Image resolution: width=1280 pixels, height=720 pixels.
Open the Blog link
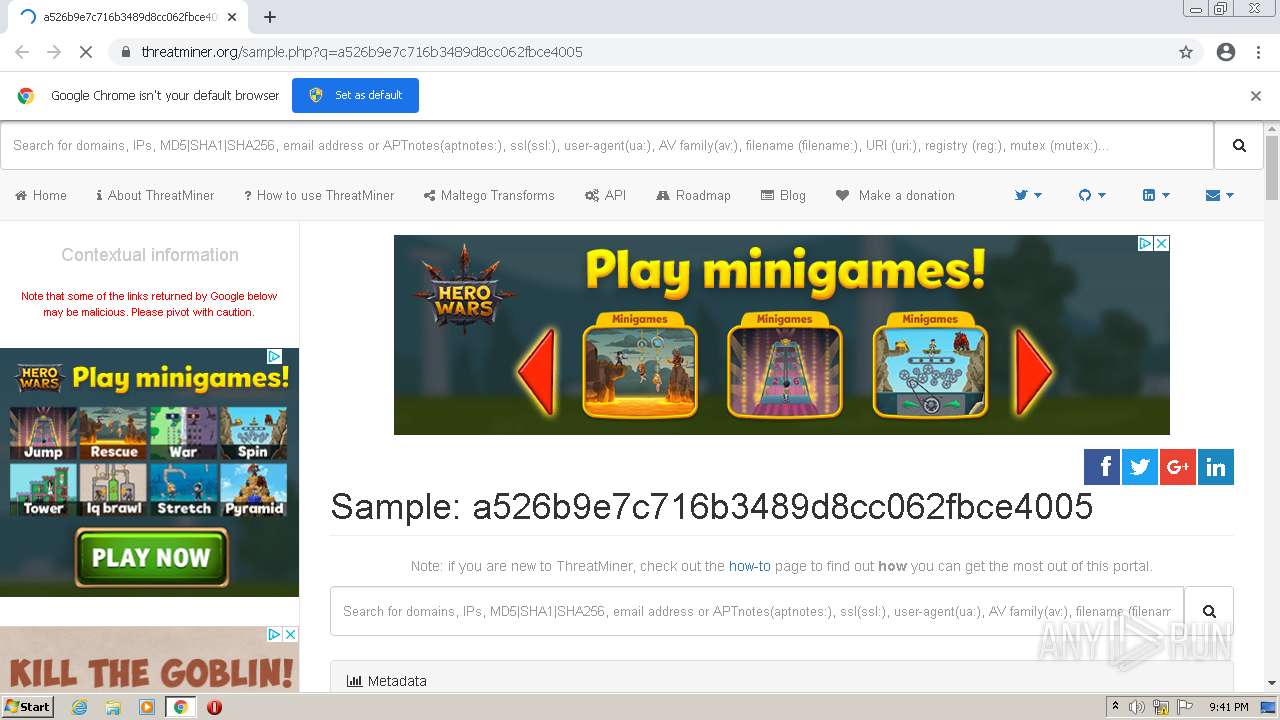click(x=783, y=195)
